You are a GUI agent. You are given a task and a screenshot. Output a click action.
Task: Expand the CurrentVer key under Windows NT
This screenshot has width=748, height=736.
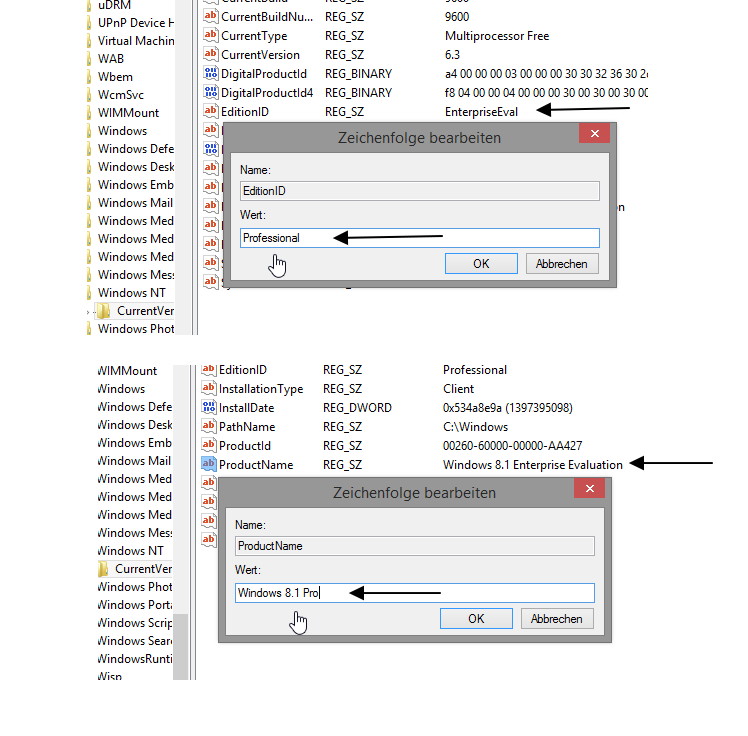[88, 312]
